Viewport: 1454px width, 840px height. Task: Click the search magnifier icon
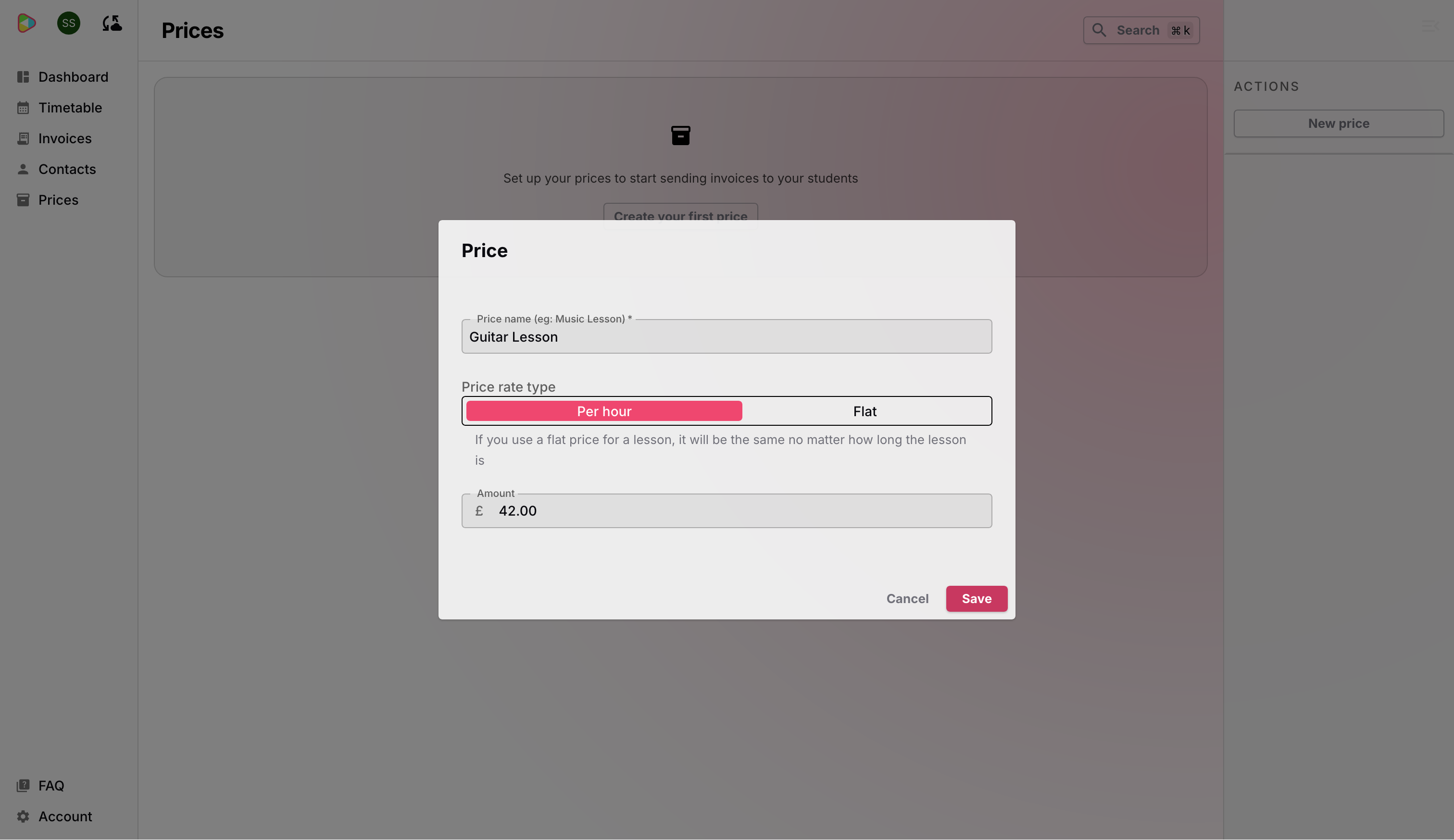tap(1099, 30)
